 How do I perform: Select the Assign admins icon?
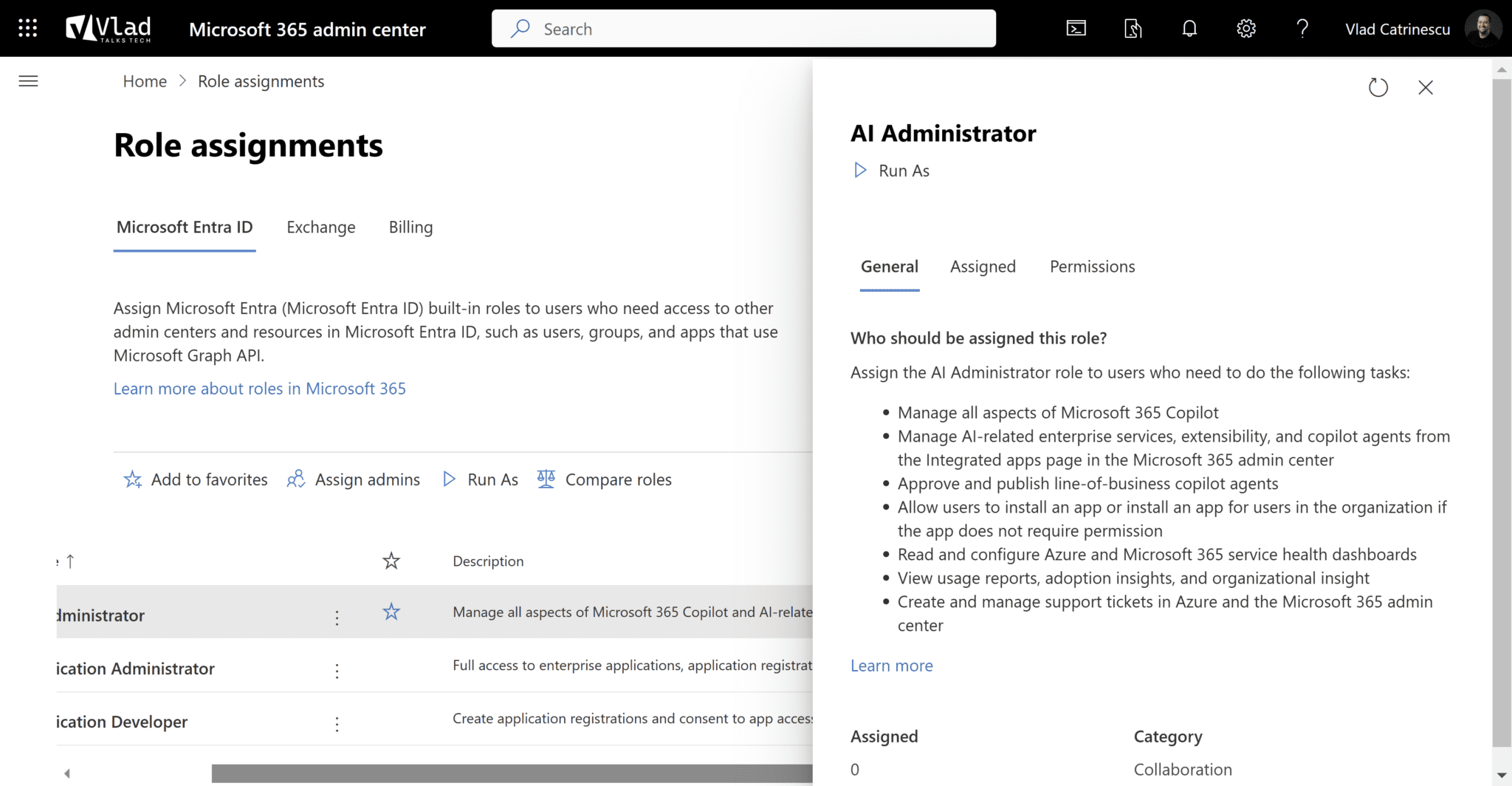(x=295, y=479)
